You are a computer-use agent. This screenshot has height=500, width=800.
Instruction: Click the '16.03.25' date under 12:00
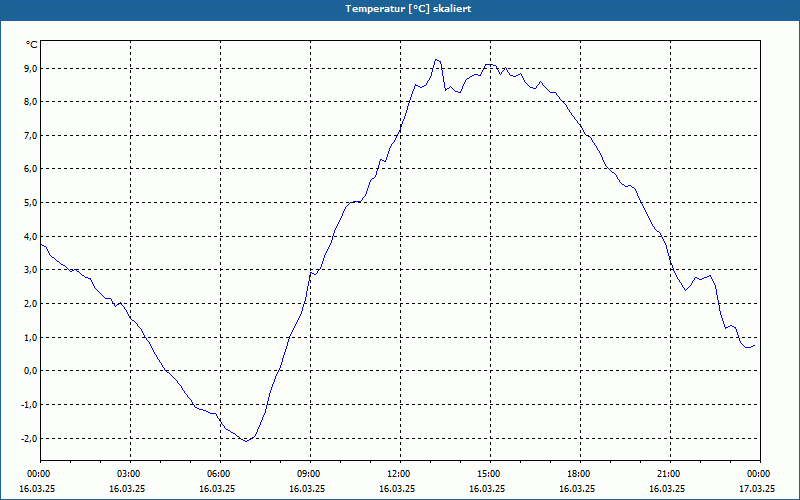[x=397, y=488]
